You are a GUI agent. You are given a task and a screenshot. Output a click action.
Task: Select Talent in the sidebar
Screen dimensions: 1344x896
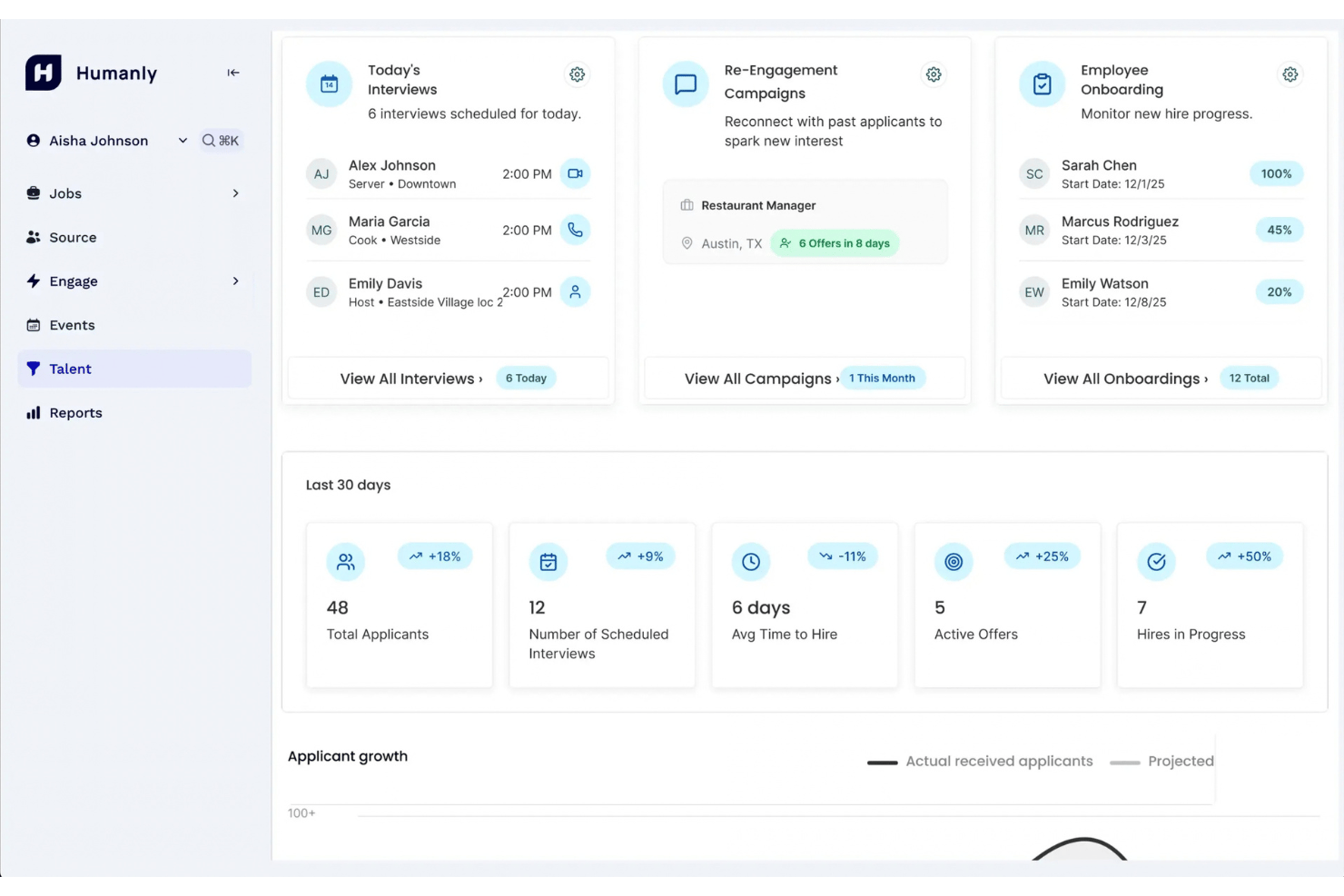[x=134, y=369]
